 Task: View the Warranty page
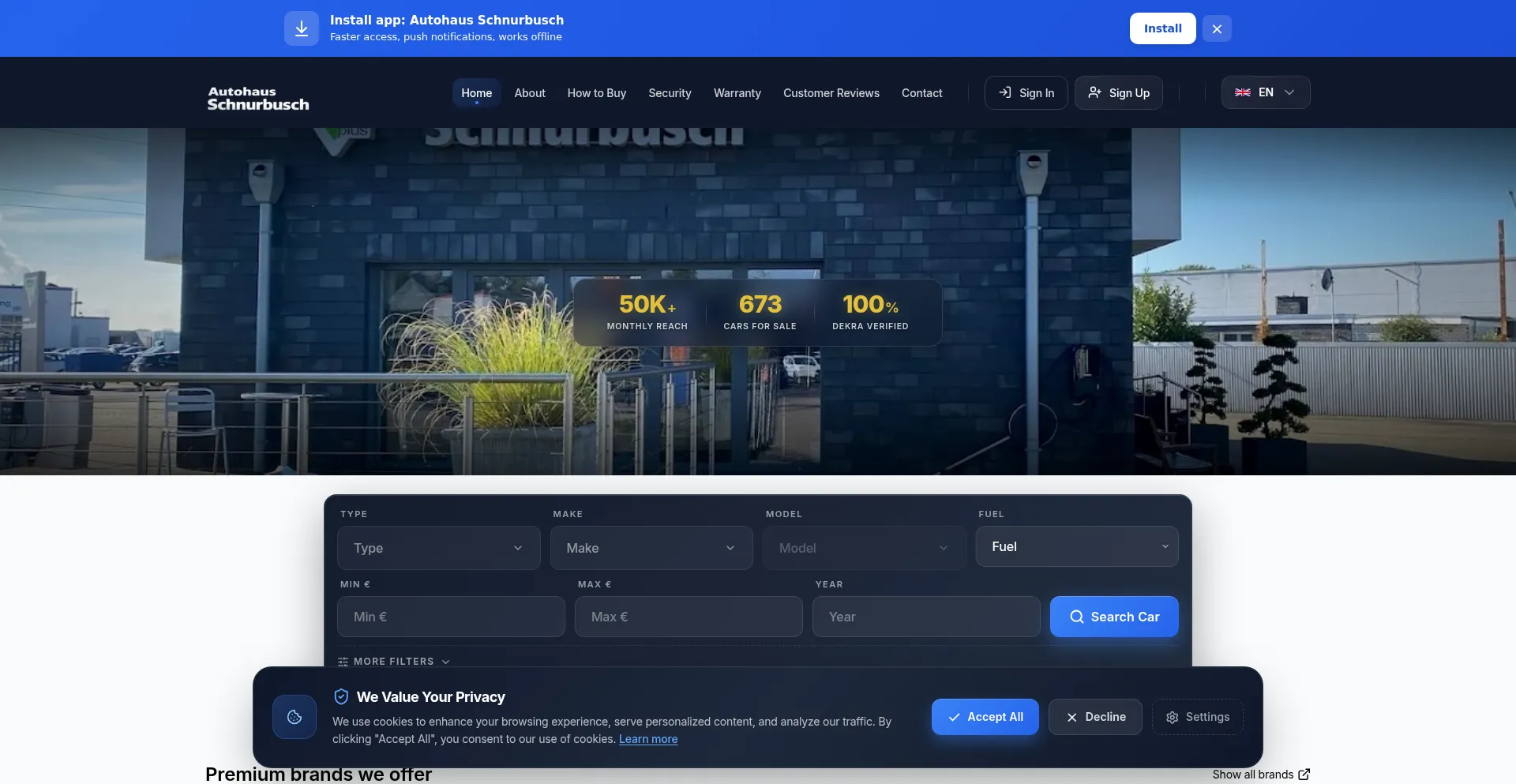pos(737,93)
